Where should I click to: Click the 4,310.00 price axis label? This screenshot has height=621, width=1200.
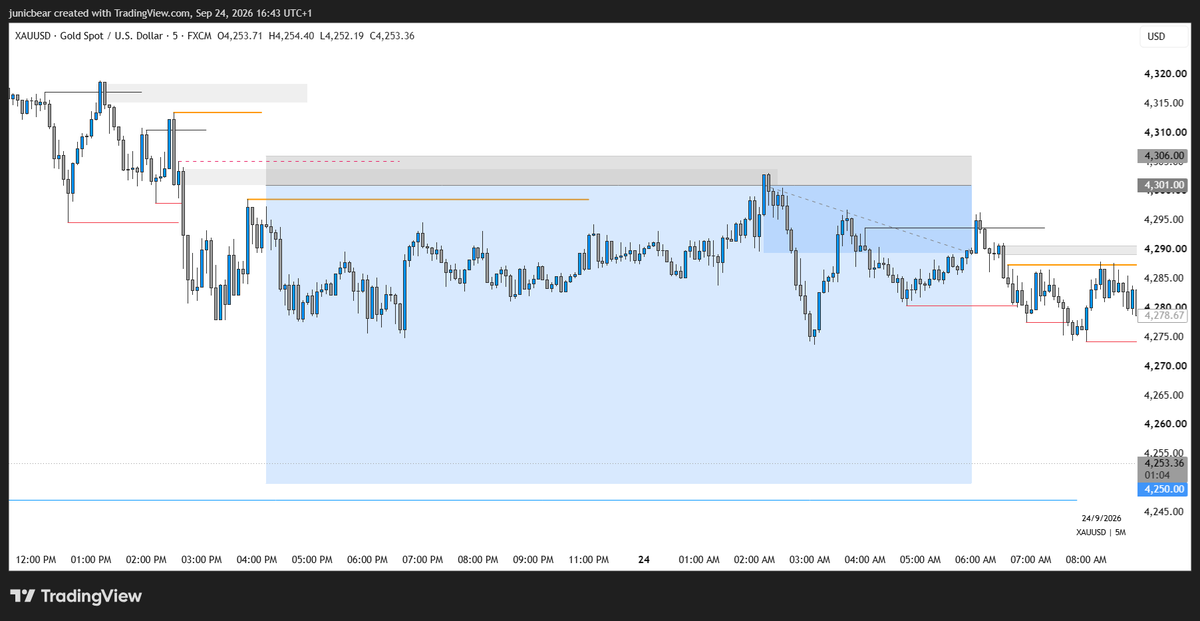tap(1164, 132)
